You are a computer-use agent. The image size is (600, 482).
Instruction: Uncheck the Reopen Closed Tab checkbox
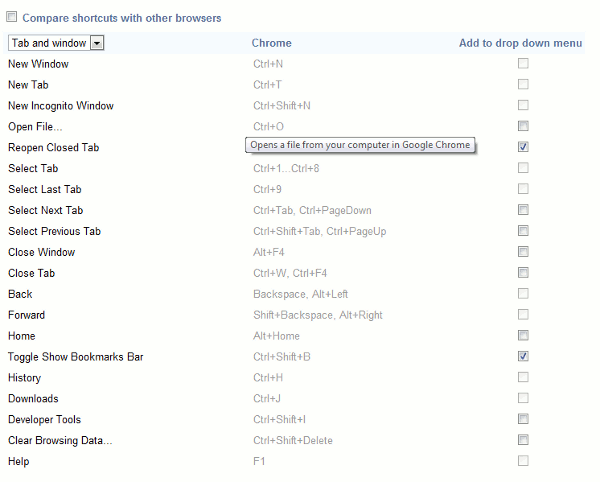tap(523, 147)
